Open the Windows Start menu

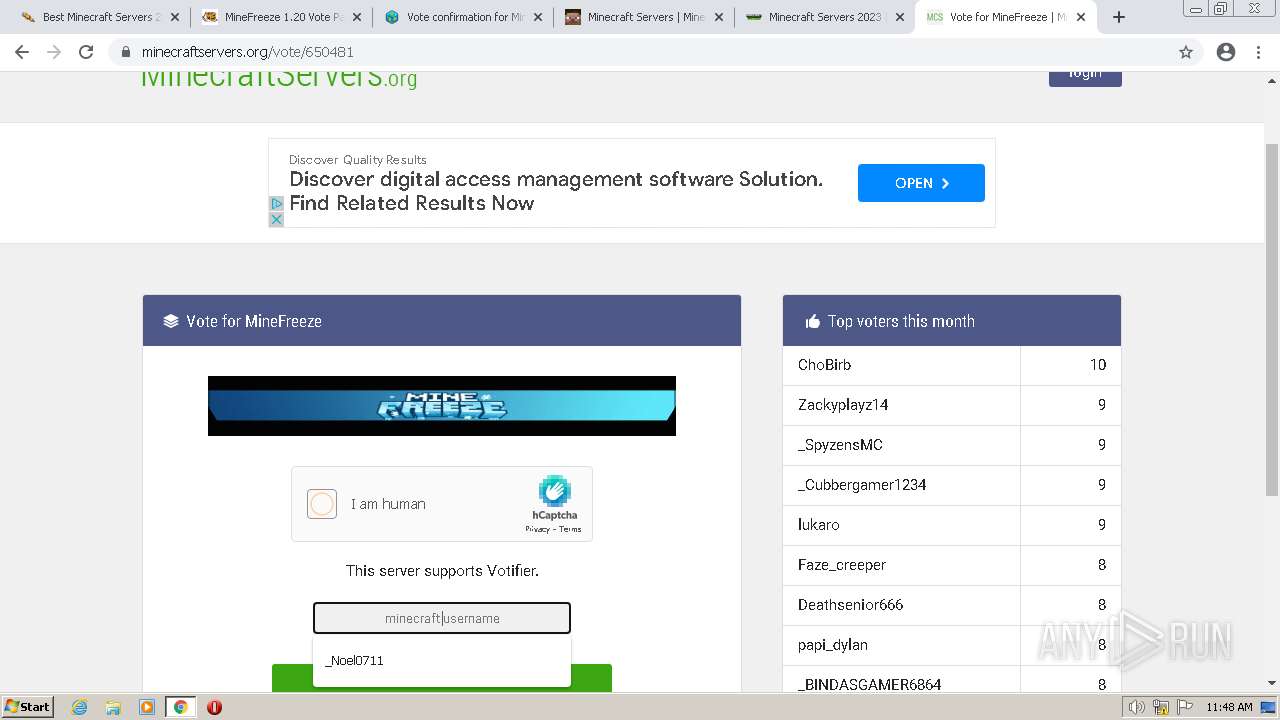[27, 706]
